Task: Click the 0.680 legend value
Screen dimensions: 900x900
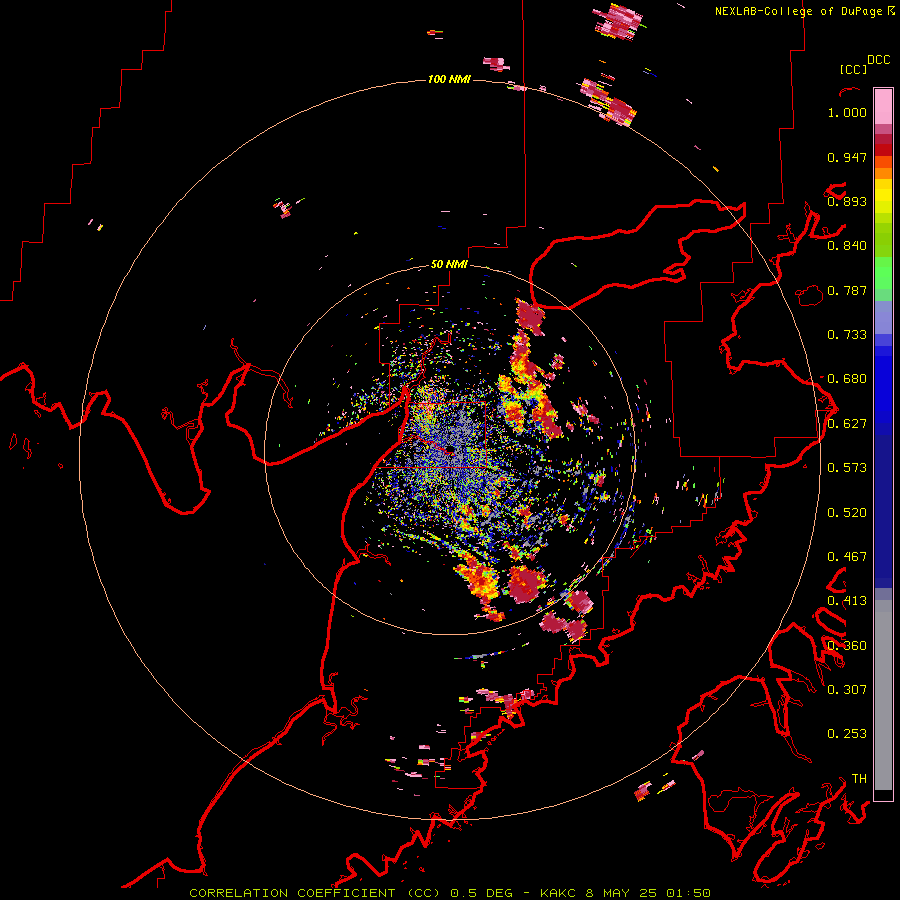Action: click(x=847, y=379)
